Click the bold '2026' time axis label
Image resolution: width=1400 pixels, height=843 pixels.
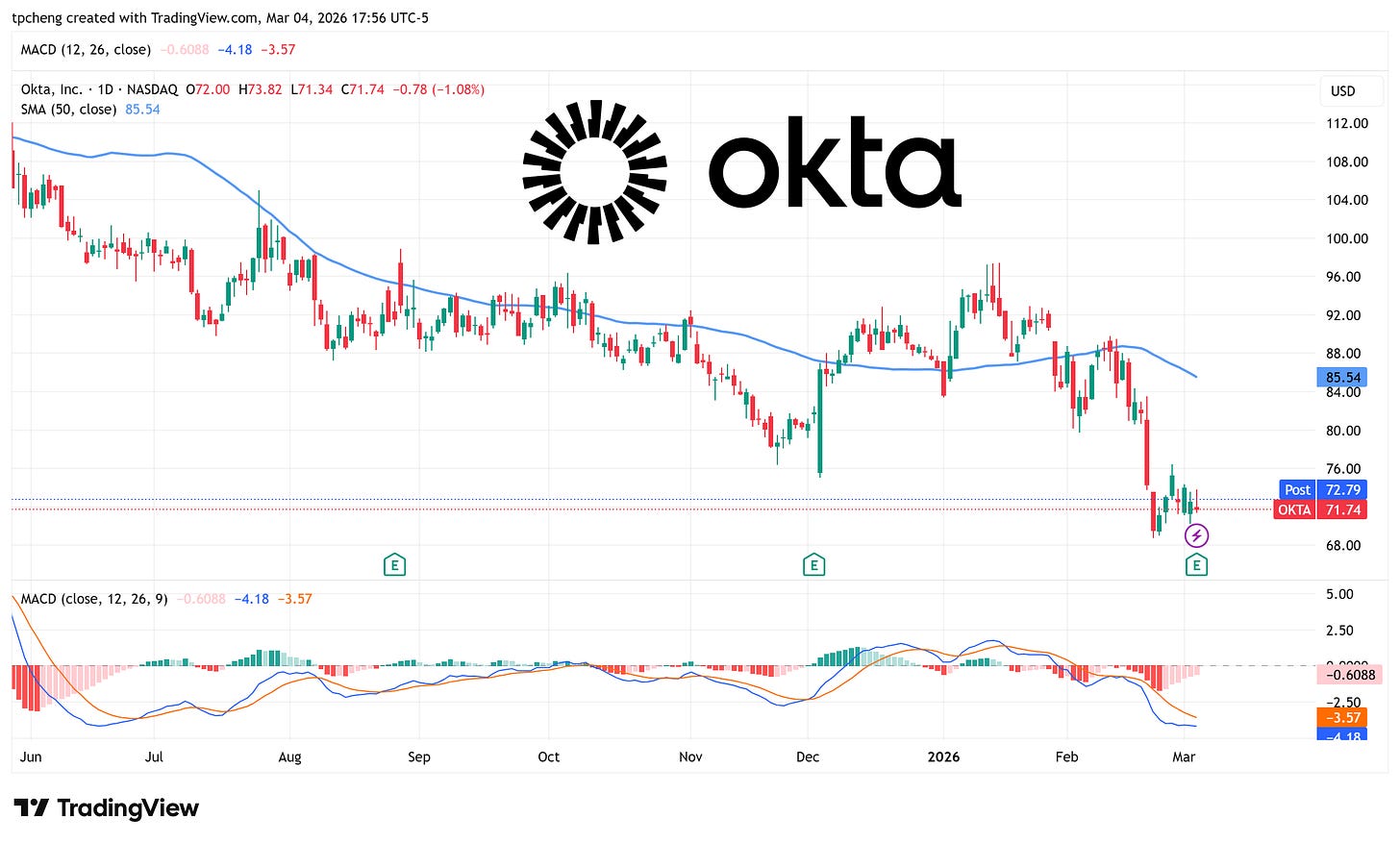943,756
